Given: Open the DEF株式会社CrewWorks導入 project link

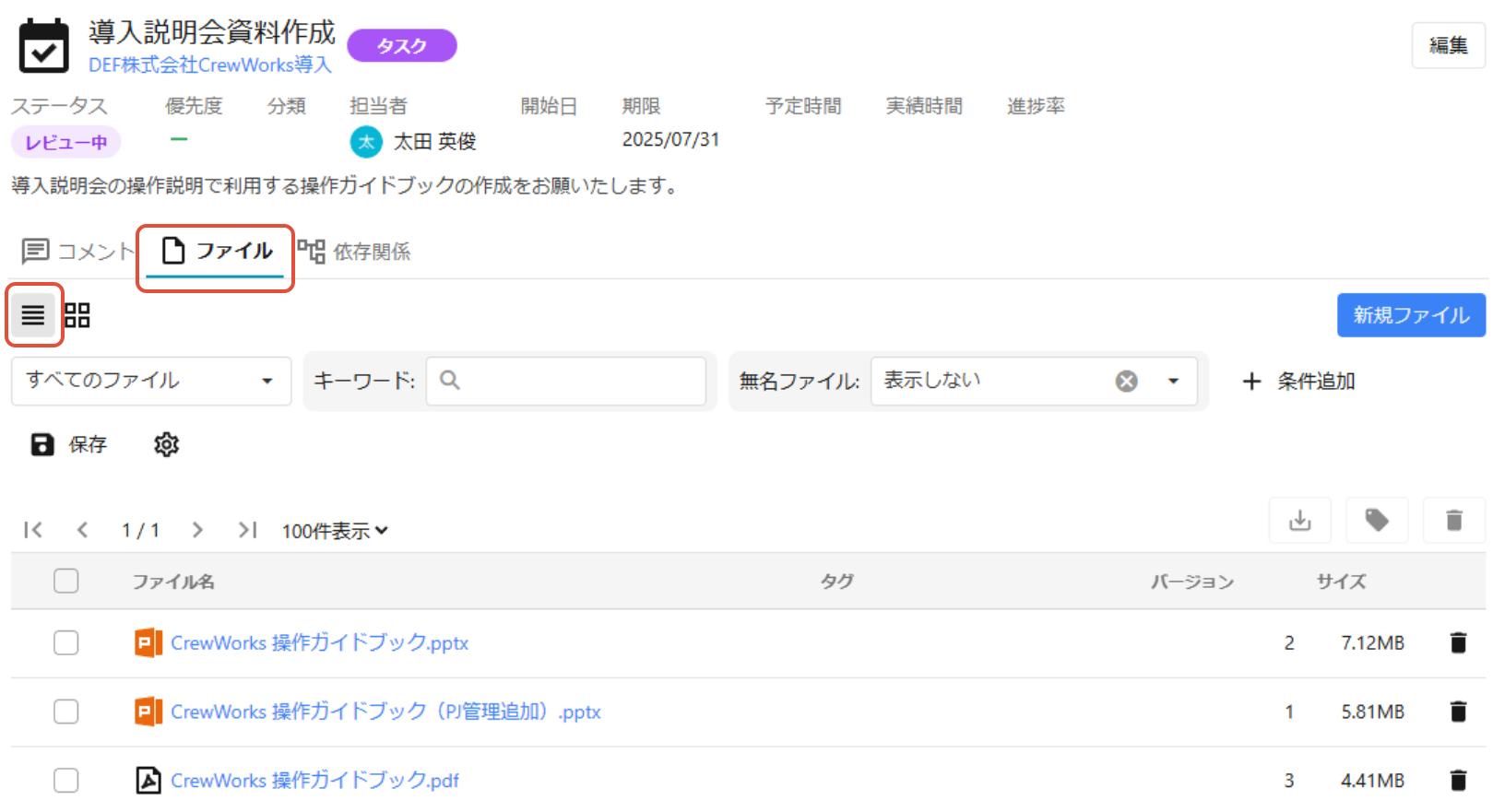Looking at the screenshot, I should click(210, 65).
